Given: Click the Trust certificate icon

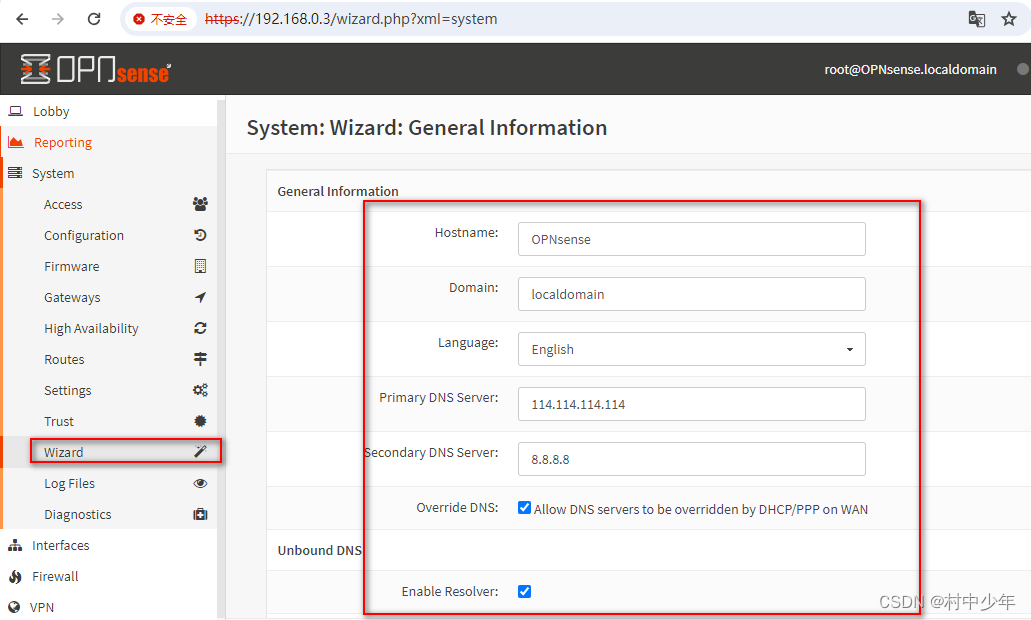Looking at the screenshot, I should click(201, 421).
